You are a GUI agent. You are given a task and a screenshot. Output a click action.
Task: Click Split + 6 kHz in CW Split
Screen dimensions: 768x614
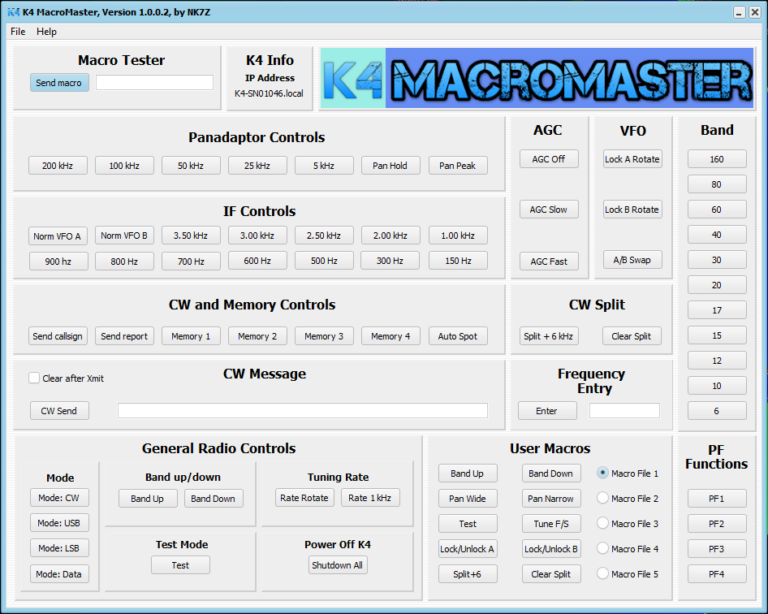click(x=549, y=336)
